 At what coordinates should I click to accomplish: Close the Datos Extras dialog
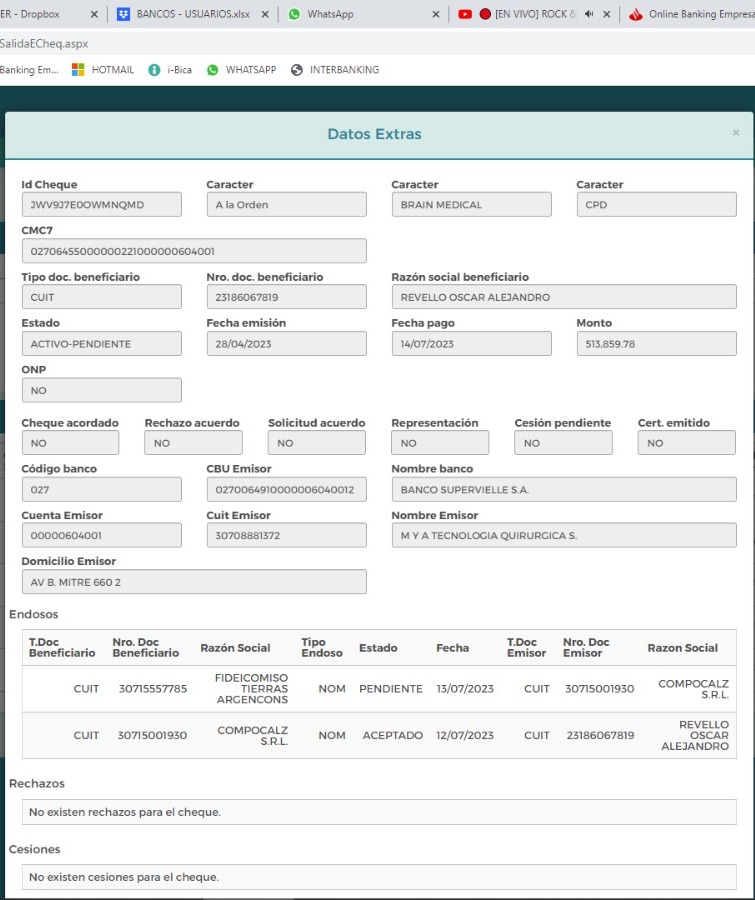point(735,133)
